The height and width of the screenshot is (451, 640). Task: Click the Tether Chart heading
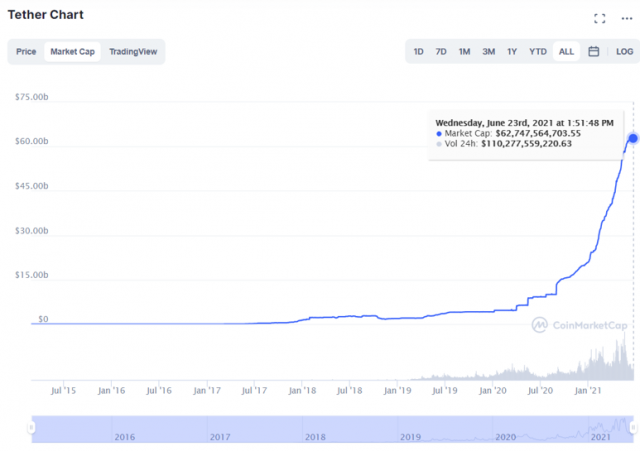[x=46, y=15]
